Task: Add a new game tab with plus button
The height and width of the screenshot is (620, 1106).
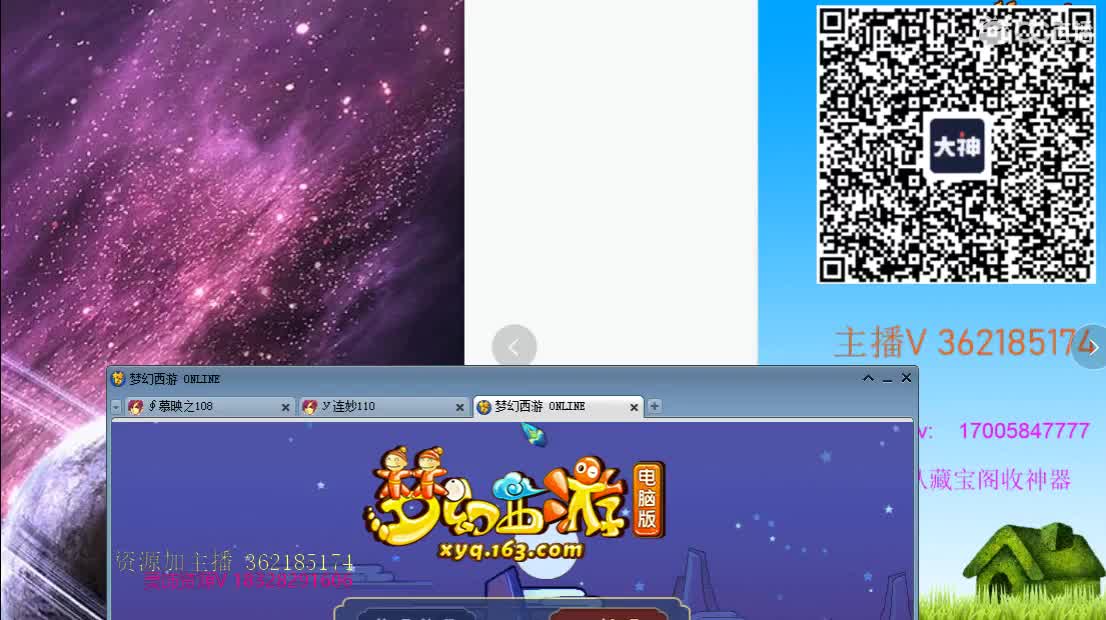Action: 655,406
